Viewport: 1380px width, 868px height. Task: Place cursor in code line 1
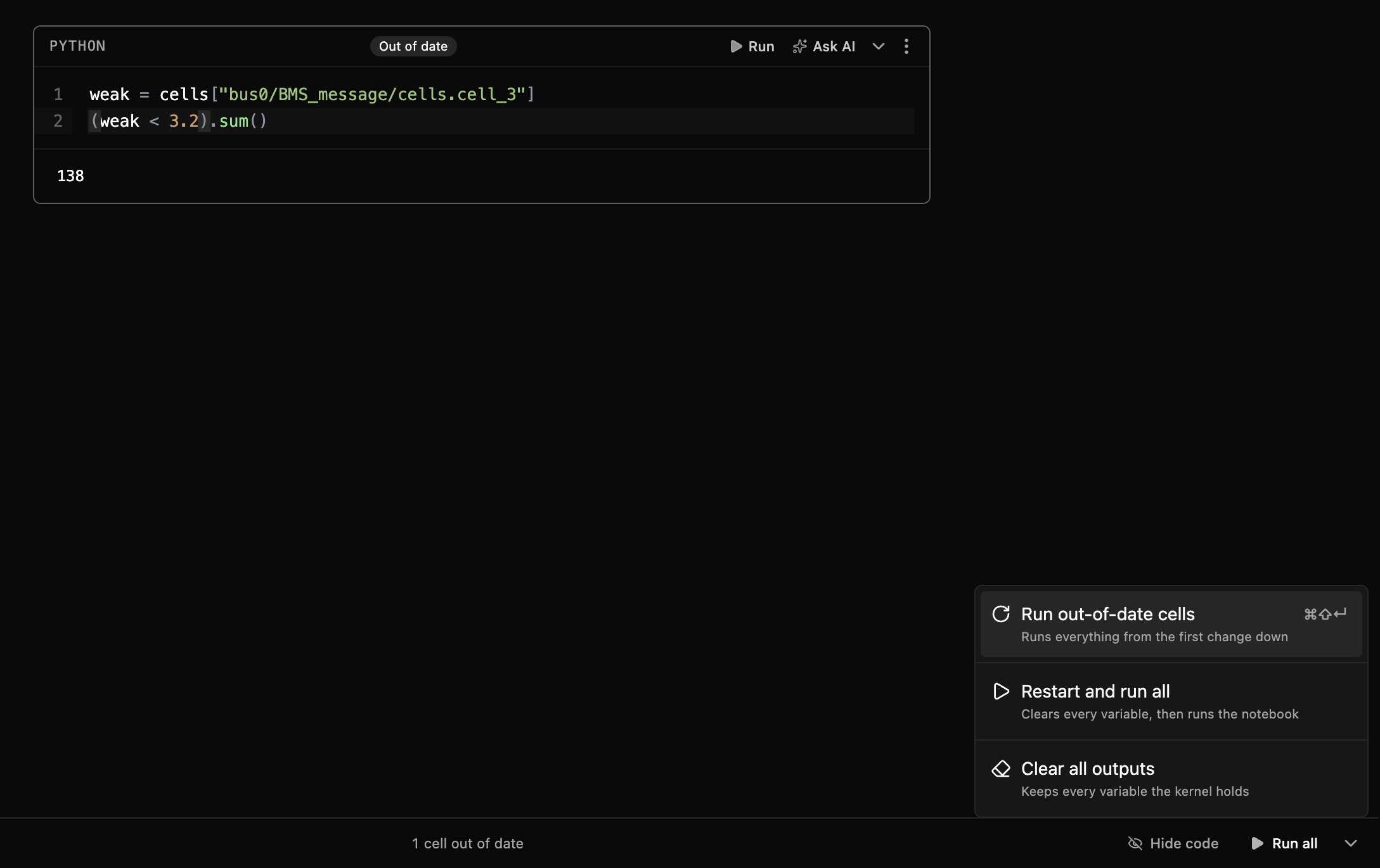pos(501,94)
